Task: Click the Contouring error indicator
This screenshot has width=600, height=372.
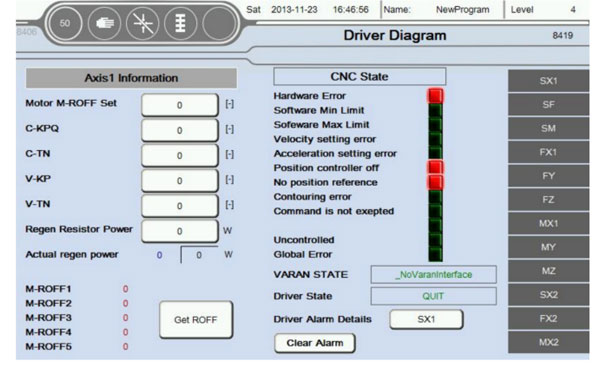Action: point(435,197)
